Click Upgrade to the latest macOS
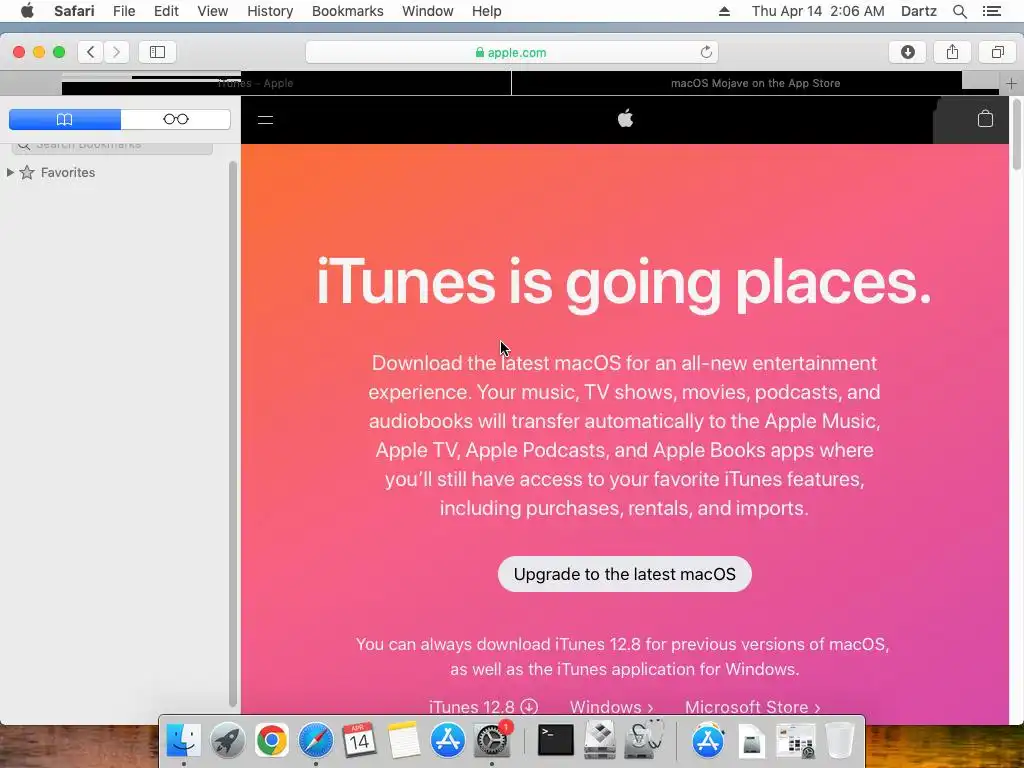This screenshot has width=1024, height=768. pyautogui.click(x=625, y=574)
